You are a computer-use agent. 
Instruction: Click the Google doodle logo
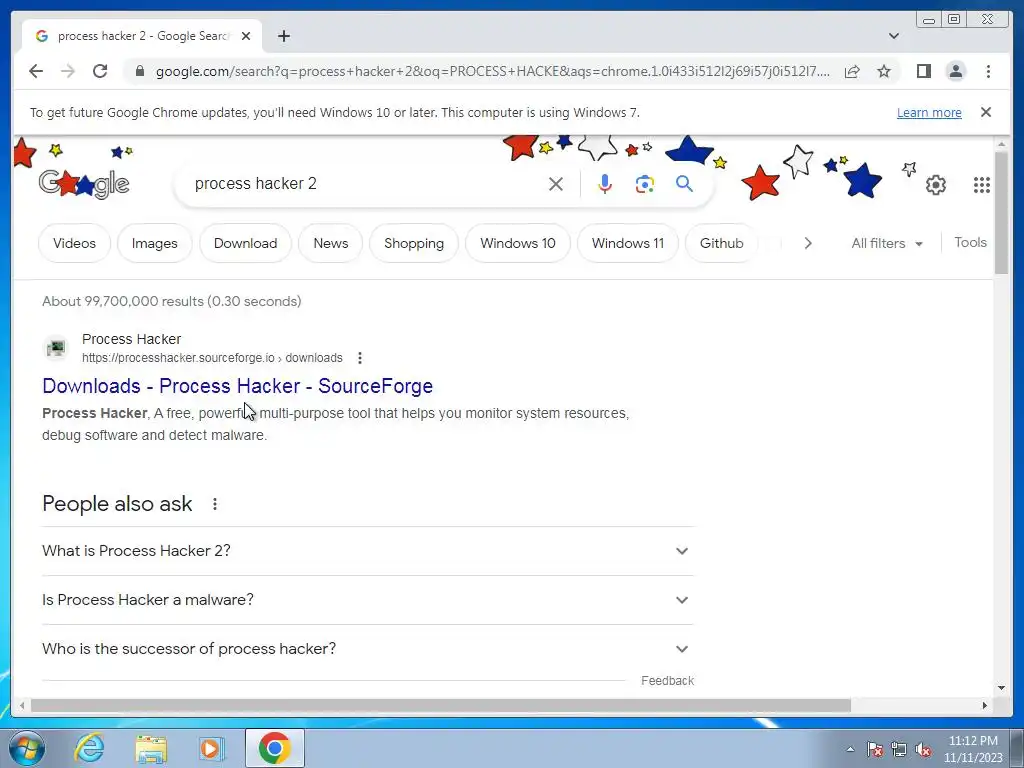click(x=84, y=184)
